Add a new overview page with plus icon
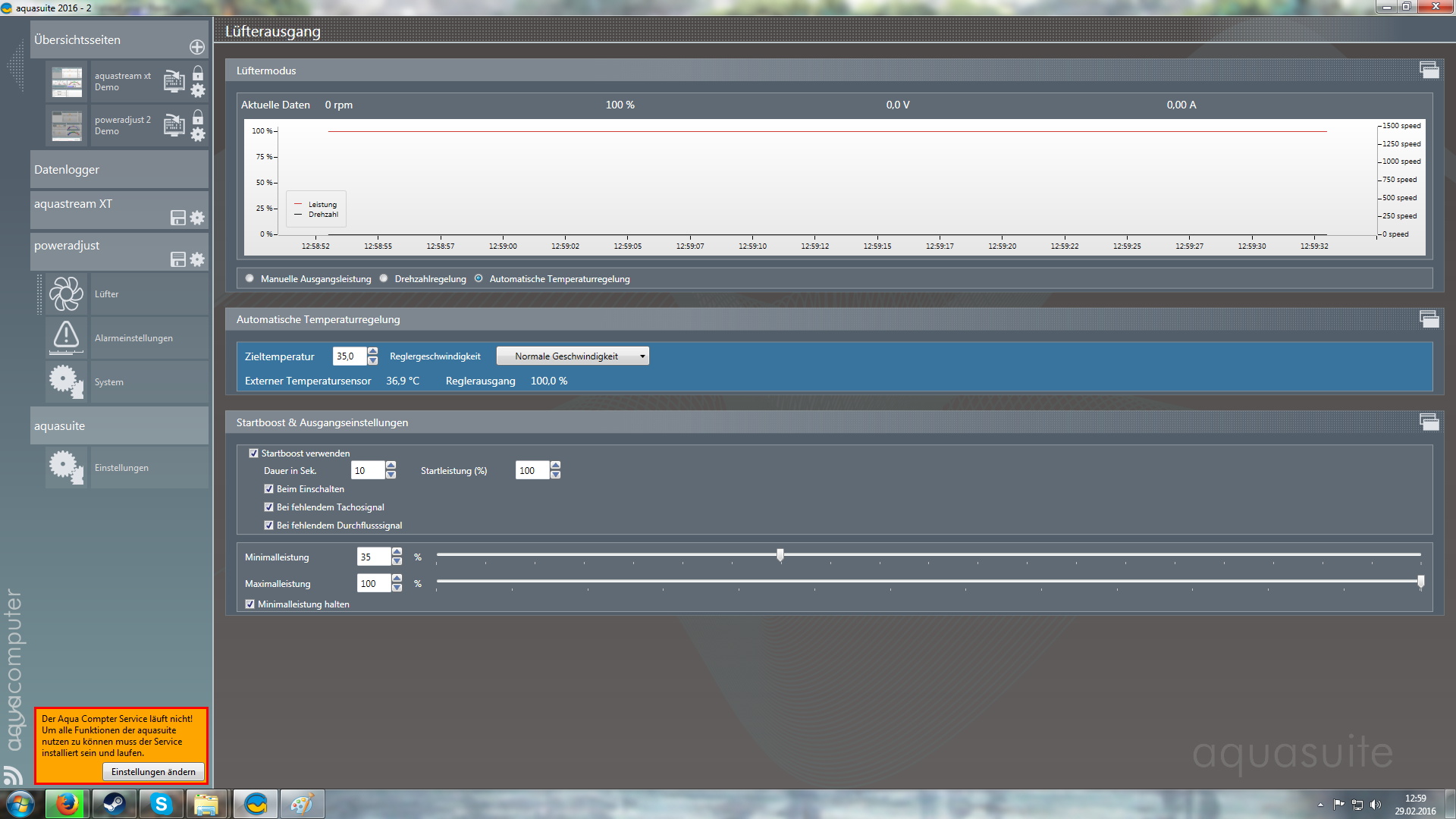1456x819 pixels. point(197,47)
